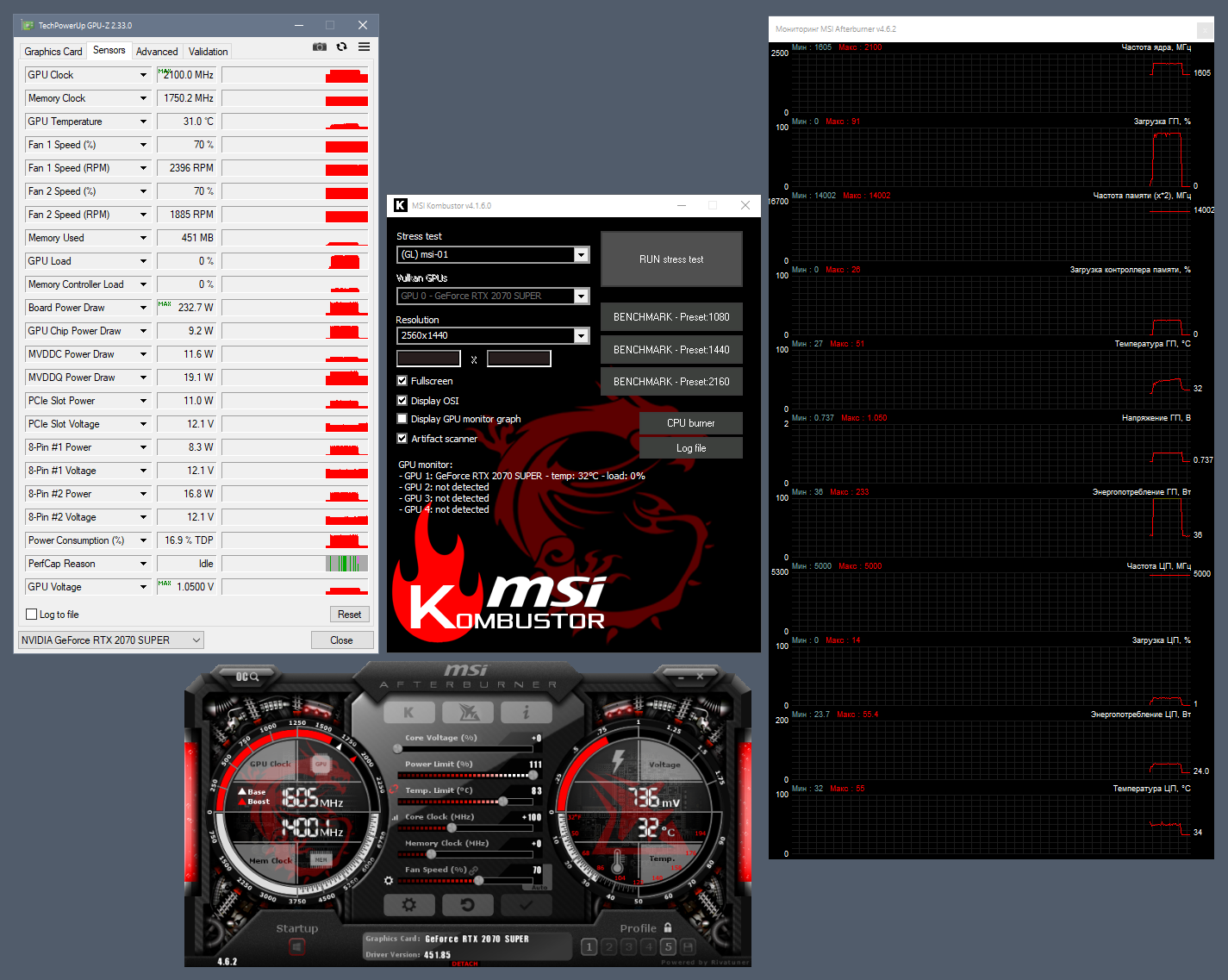Click the Core Clock curve editor icon
This screenshot has width=1228, height=980.
tap(396, 817)
